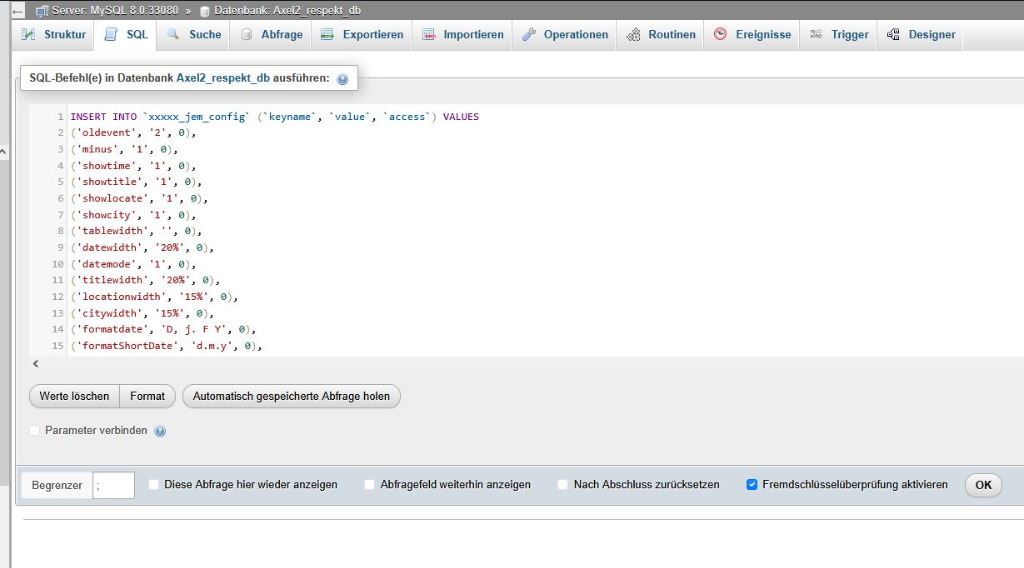Check 'Abfragefeld weiterhin anzeigen' option
This screenshot has width=1024, height=568.
pos(370,485)
